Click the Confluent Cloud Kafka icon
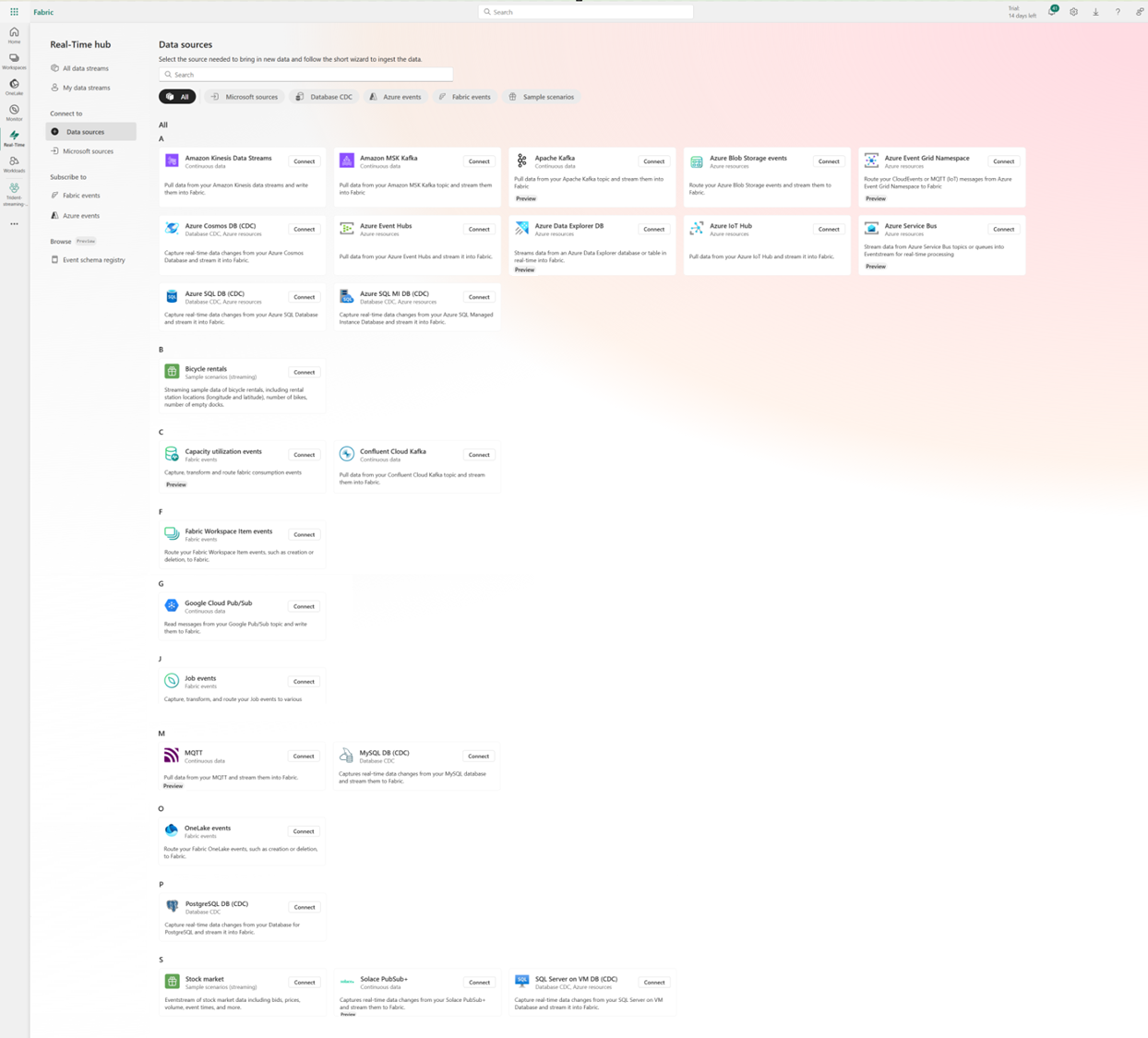This screenshot has width=1148, height=1038. click(347, 454)
